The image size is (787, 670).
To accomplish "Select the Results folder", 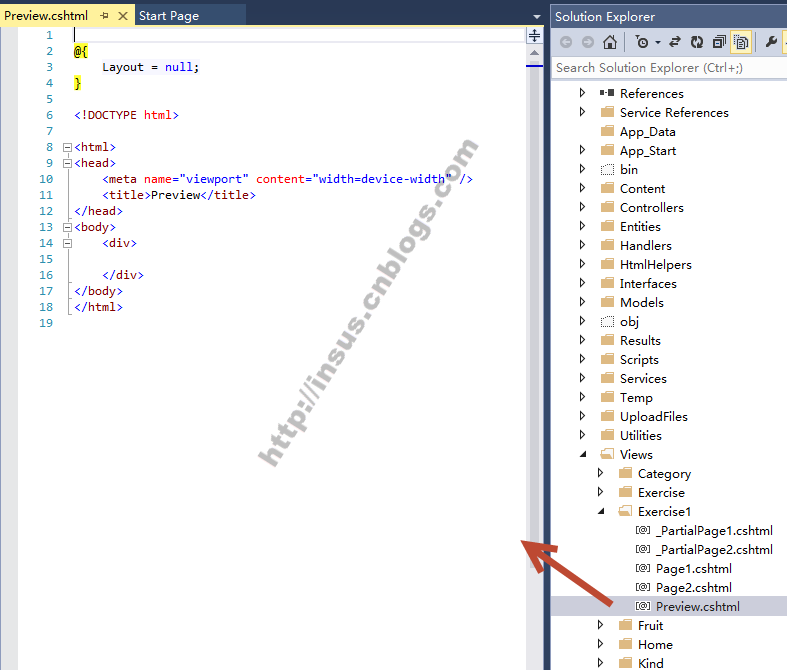I will (x=640, y=341).
